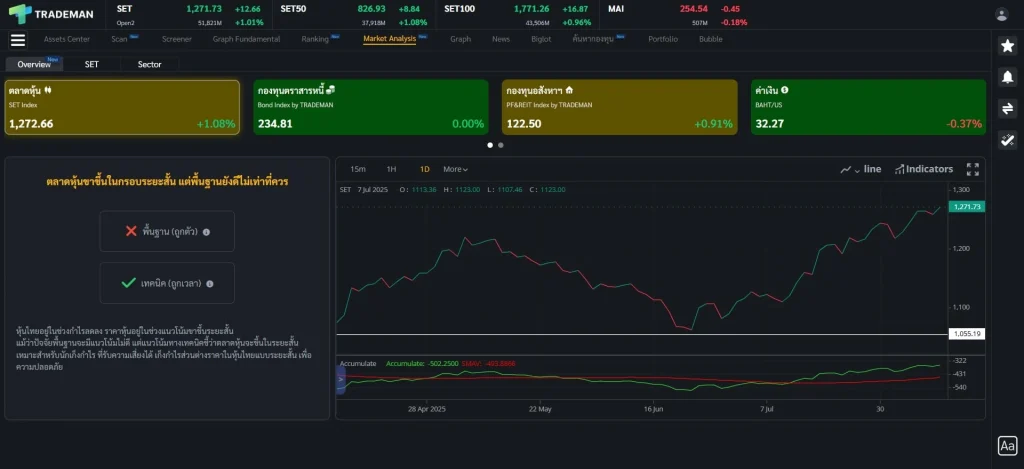This screenshot has width=1024, height=469.
Task: Click the SET100 index ticker in header
Action: pyautogui.click(x=517, y=15)
